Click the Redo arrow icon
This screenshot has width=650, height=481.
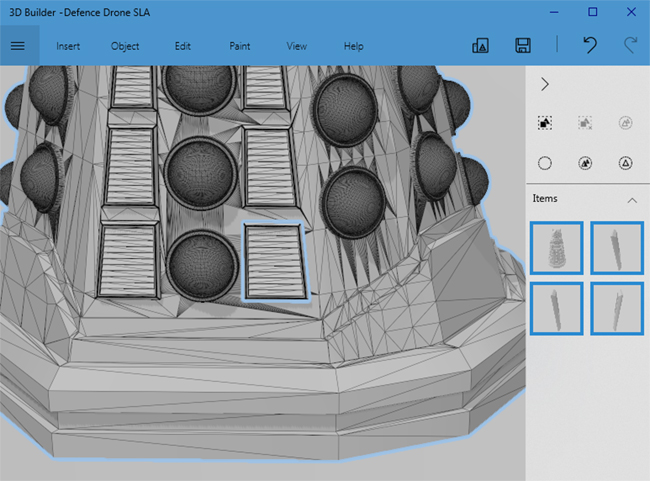(630, 45)
